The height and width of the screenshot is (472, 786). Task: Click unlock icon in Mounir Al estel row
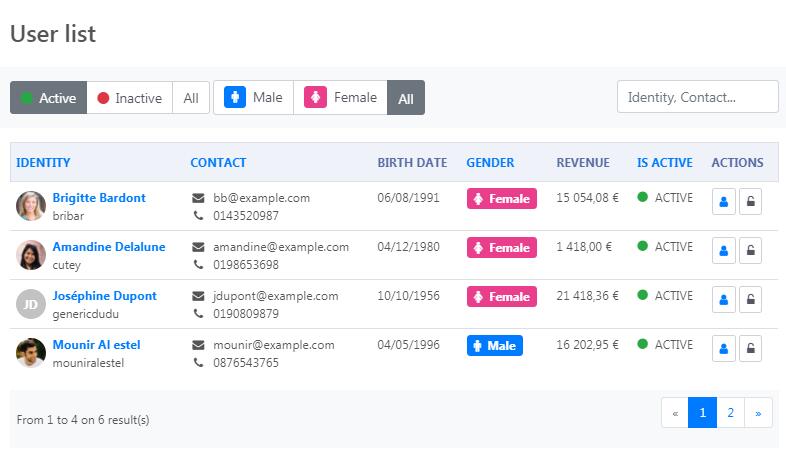pyautogui.click(x=751, y=349)
